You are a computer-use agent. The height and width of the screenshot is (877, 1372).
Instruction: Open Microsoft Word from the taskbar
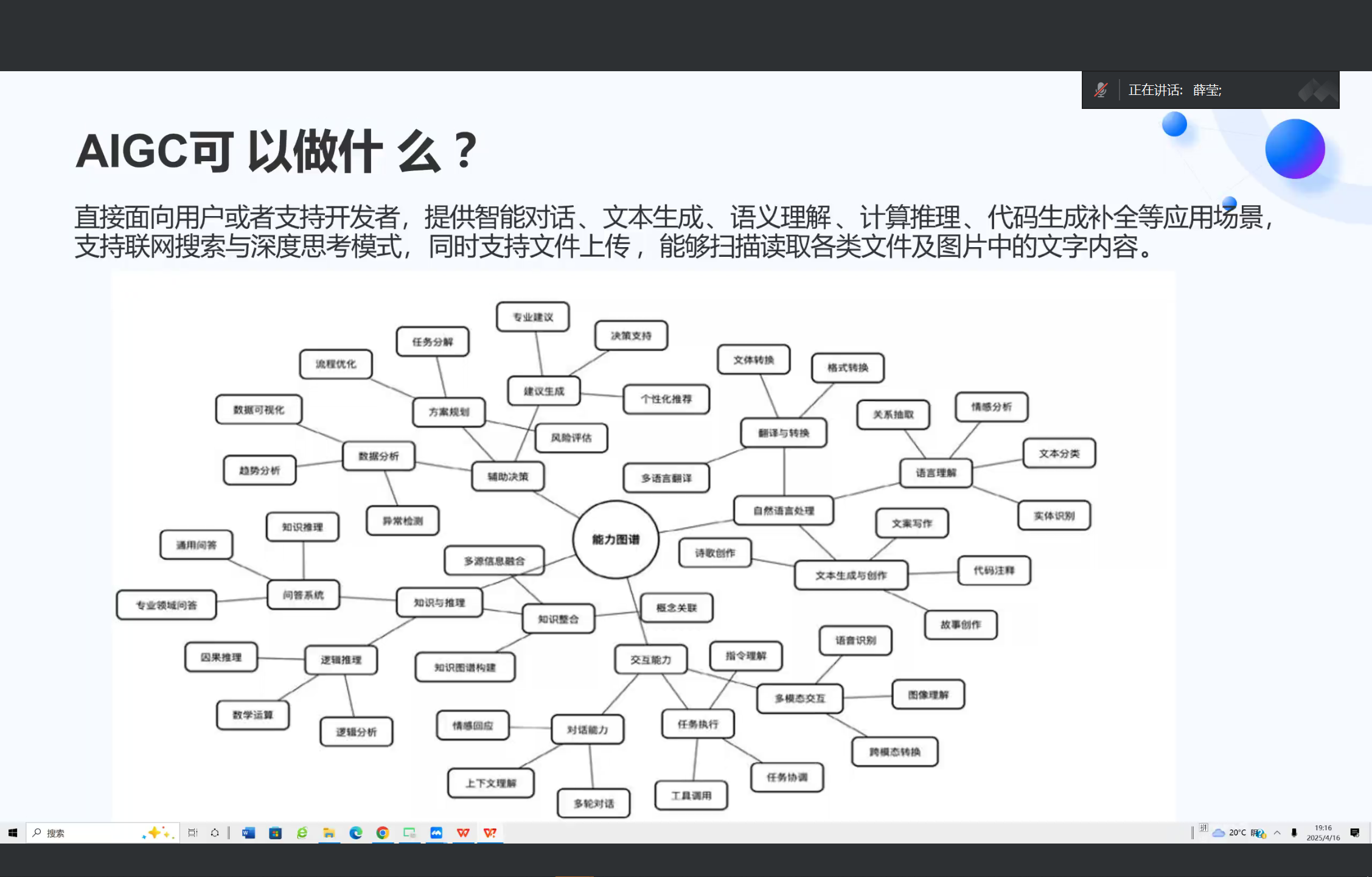pyautogui.click(x=248, y=833)
